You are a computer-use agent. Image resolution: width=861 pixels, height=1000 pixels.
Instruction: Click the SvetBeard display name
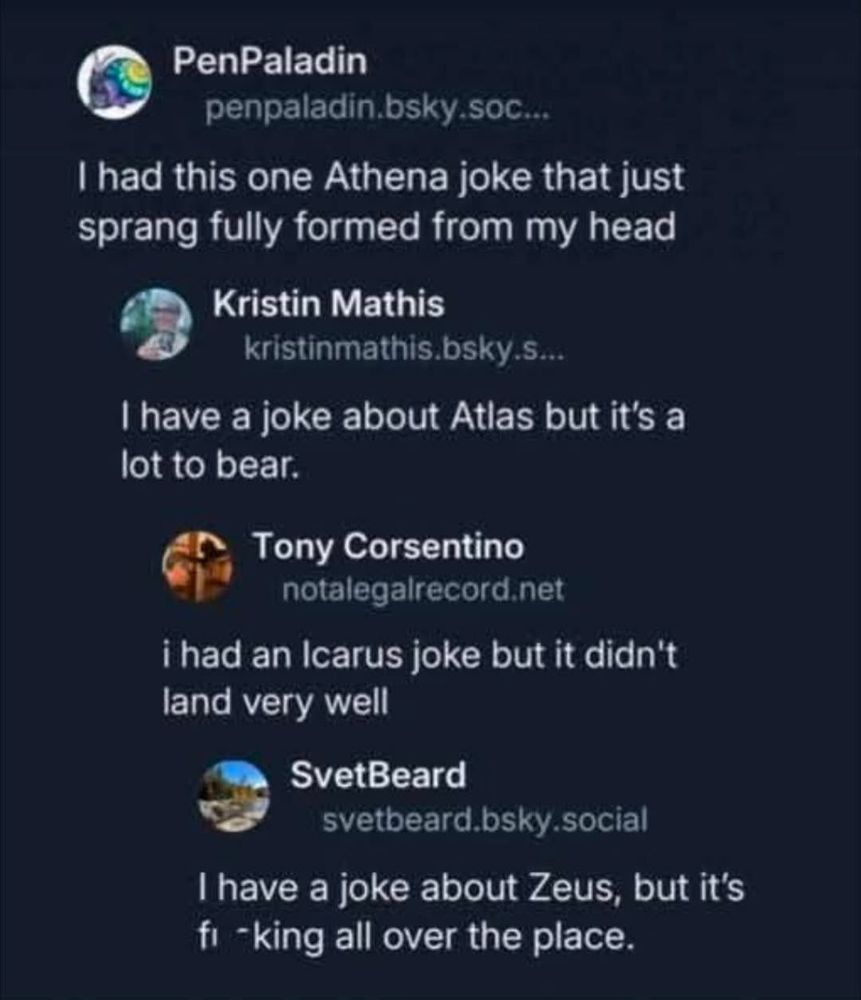pos(378,774)
